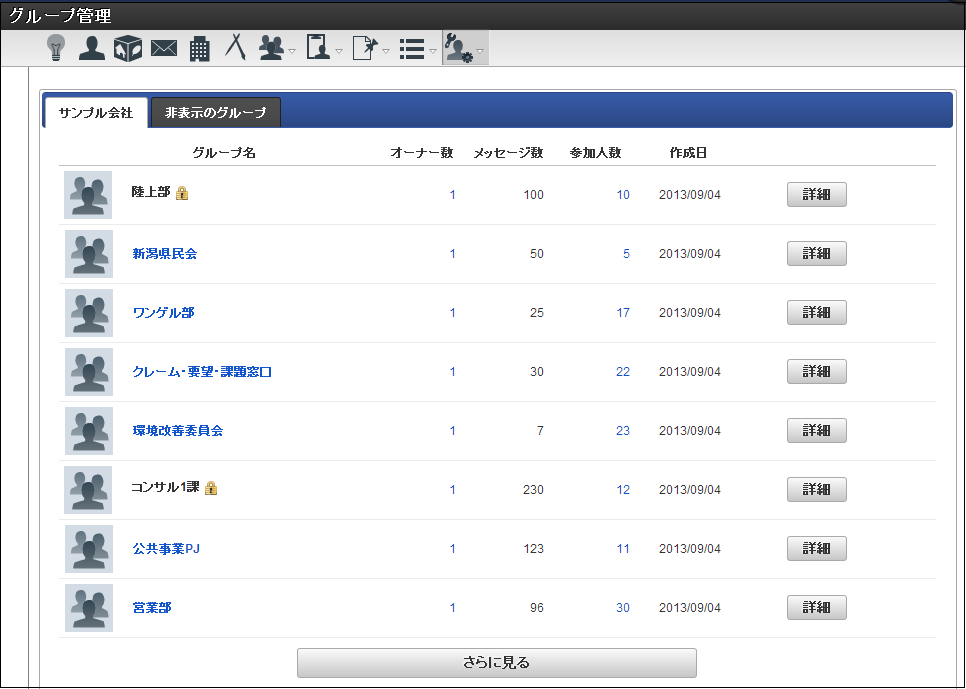Select the drafting compass icon

coord(235,47)
